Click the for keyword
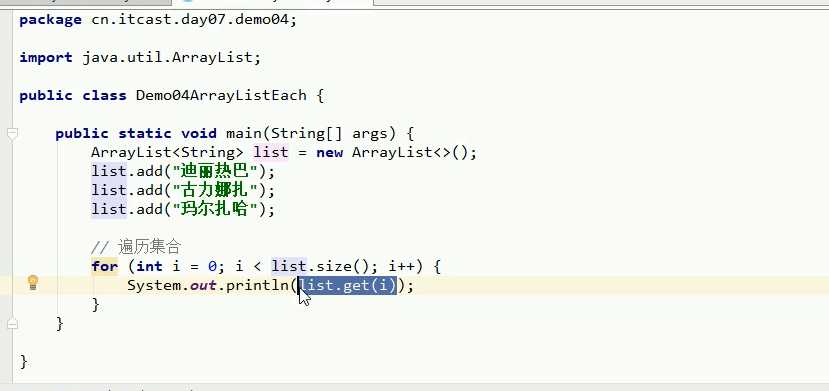 tap(105, 266)
